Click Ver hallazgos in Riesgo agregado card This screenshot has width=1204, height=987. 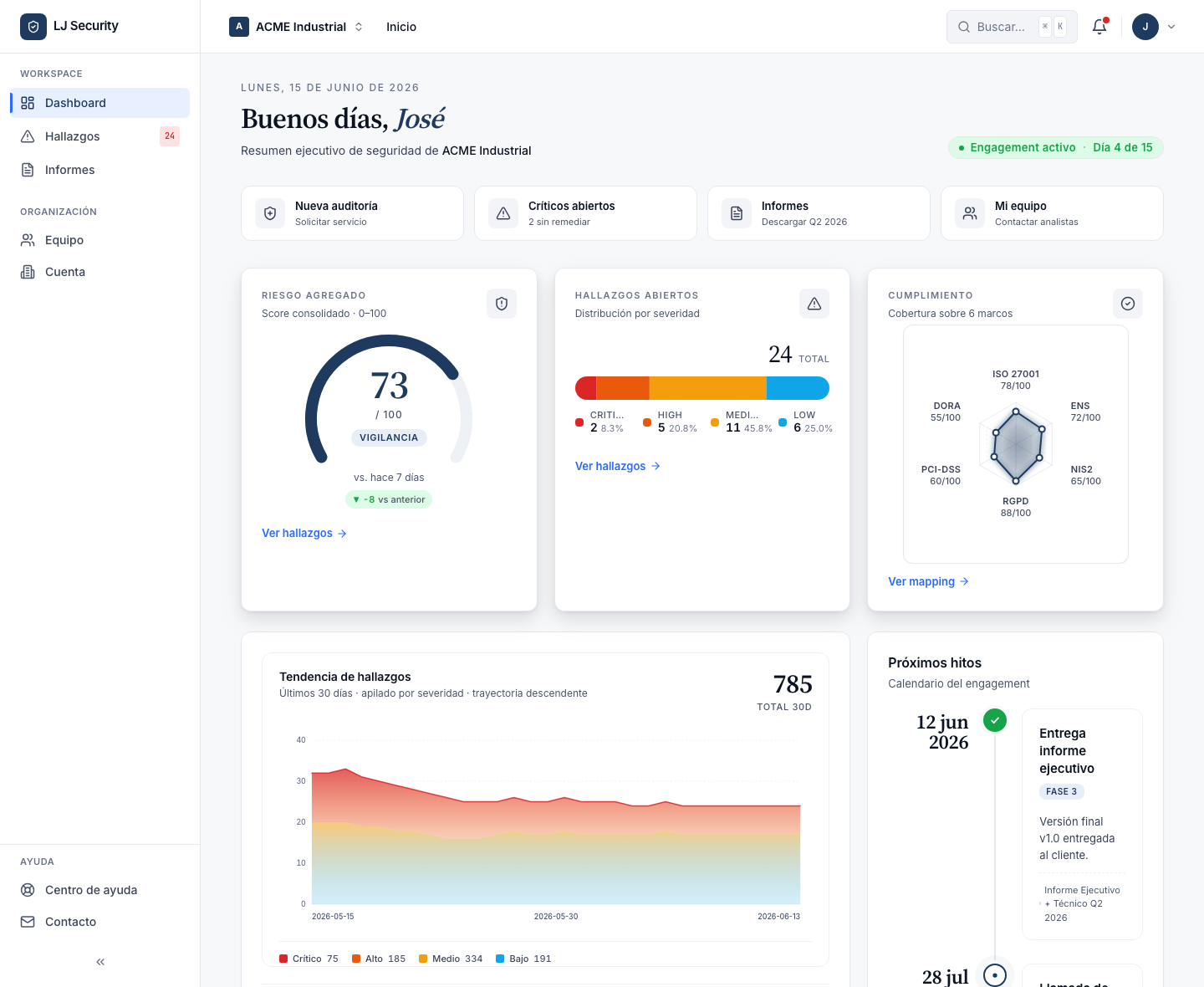coord(304,533)
